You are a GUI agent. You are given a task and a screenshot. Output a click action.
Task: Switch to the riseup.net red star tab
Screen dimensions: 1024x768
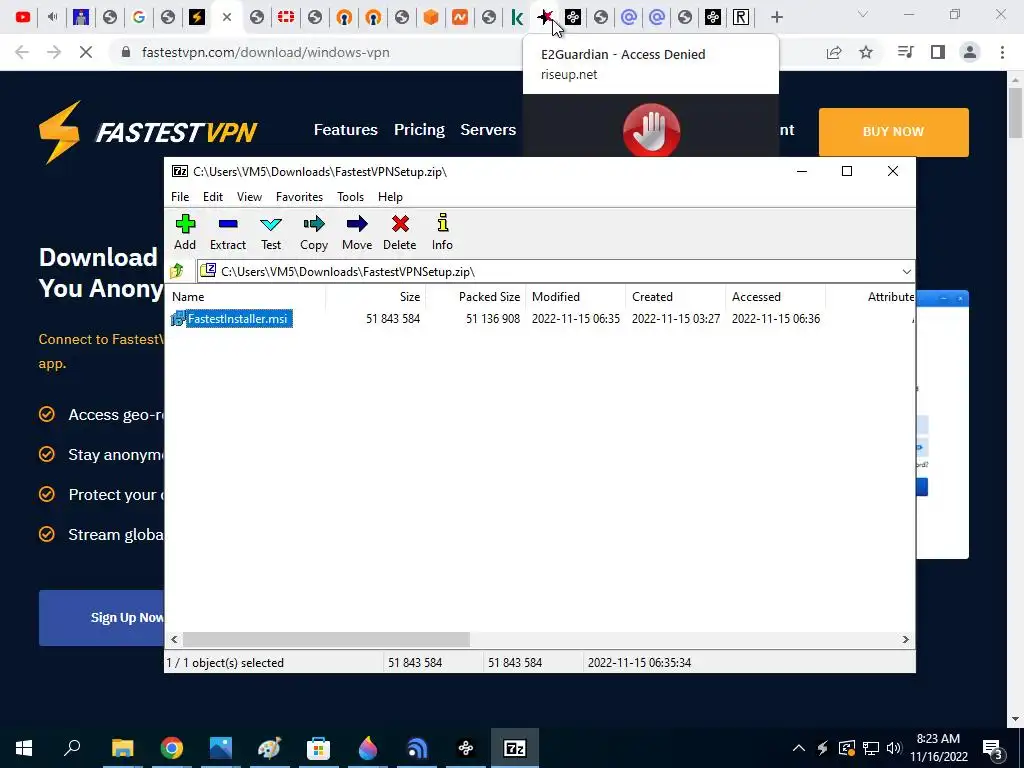click(545, 17)
